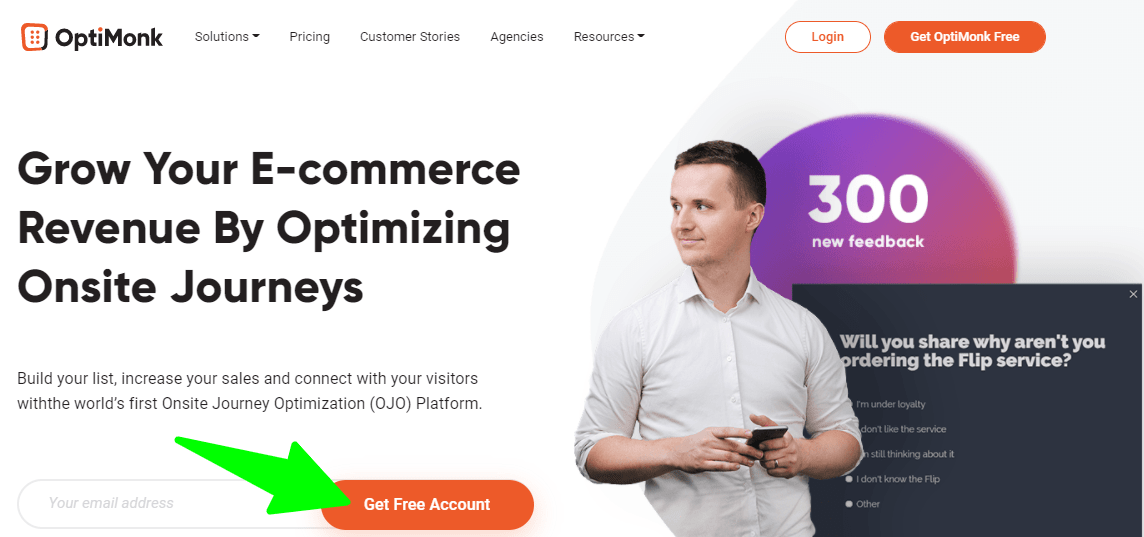1144x537 pixels.
Task: Select "still thinking about it" option
Action: coord(906,454)
